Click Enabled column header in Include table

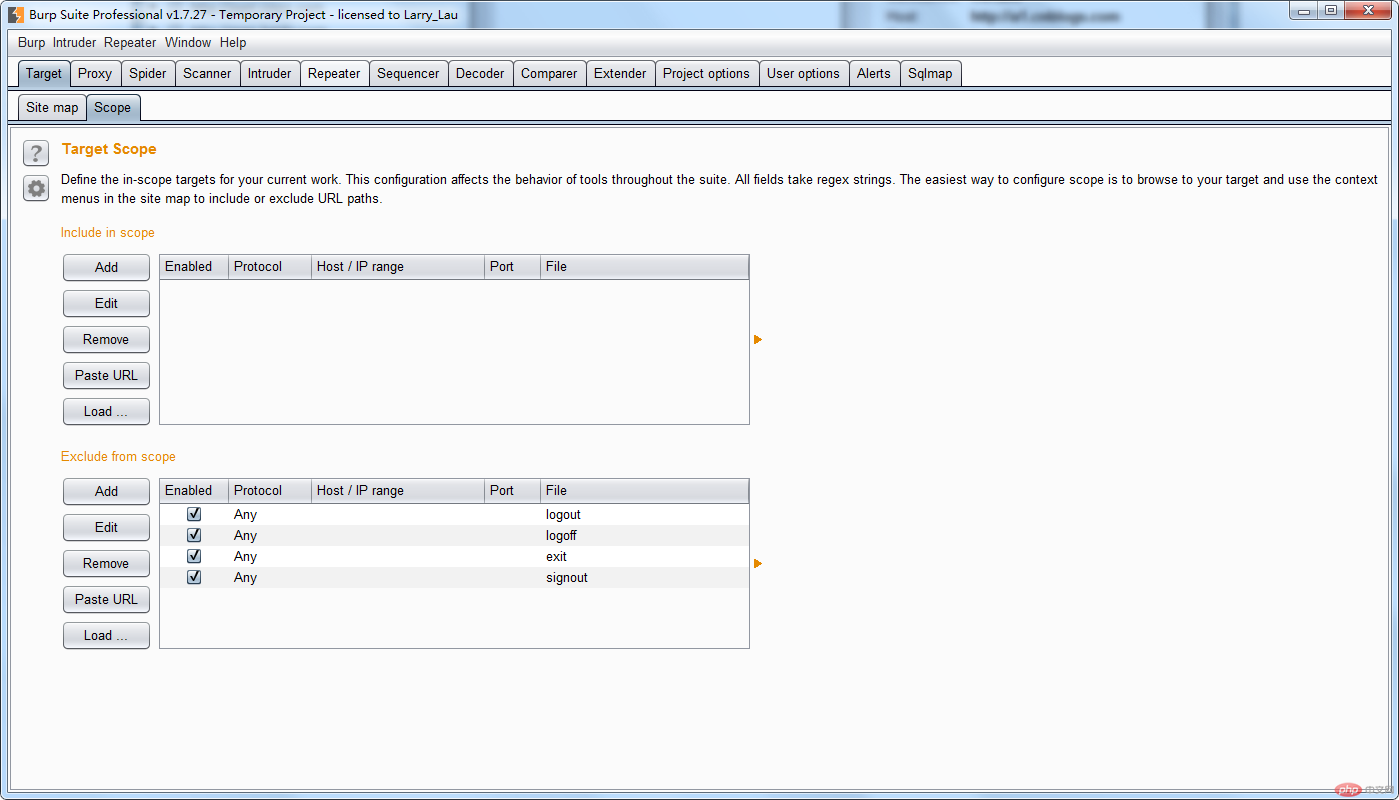point(194,267)
